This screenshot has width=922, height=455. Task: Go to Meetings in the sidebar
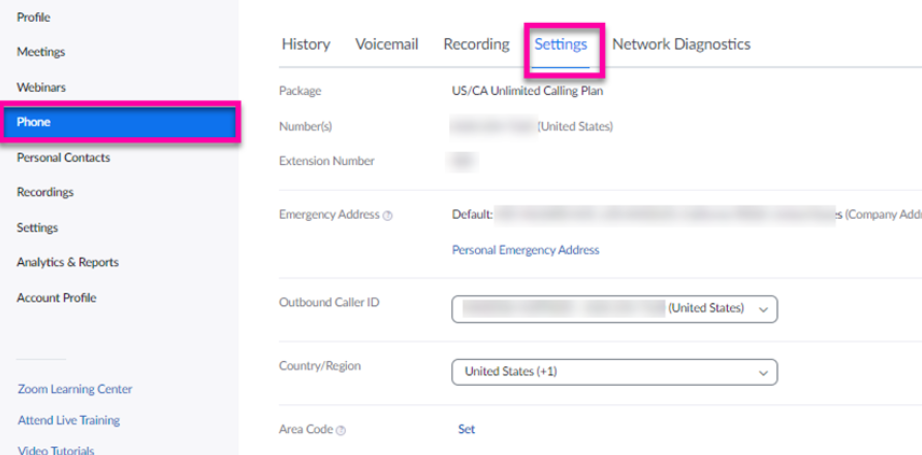pos(41,52)
